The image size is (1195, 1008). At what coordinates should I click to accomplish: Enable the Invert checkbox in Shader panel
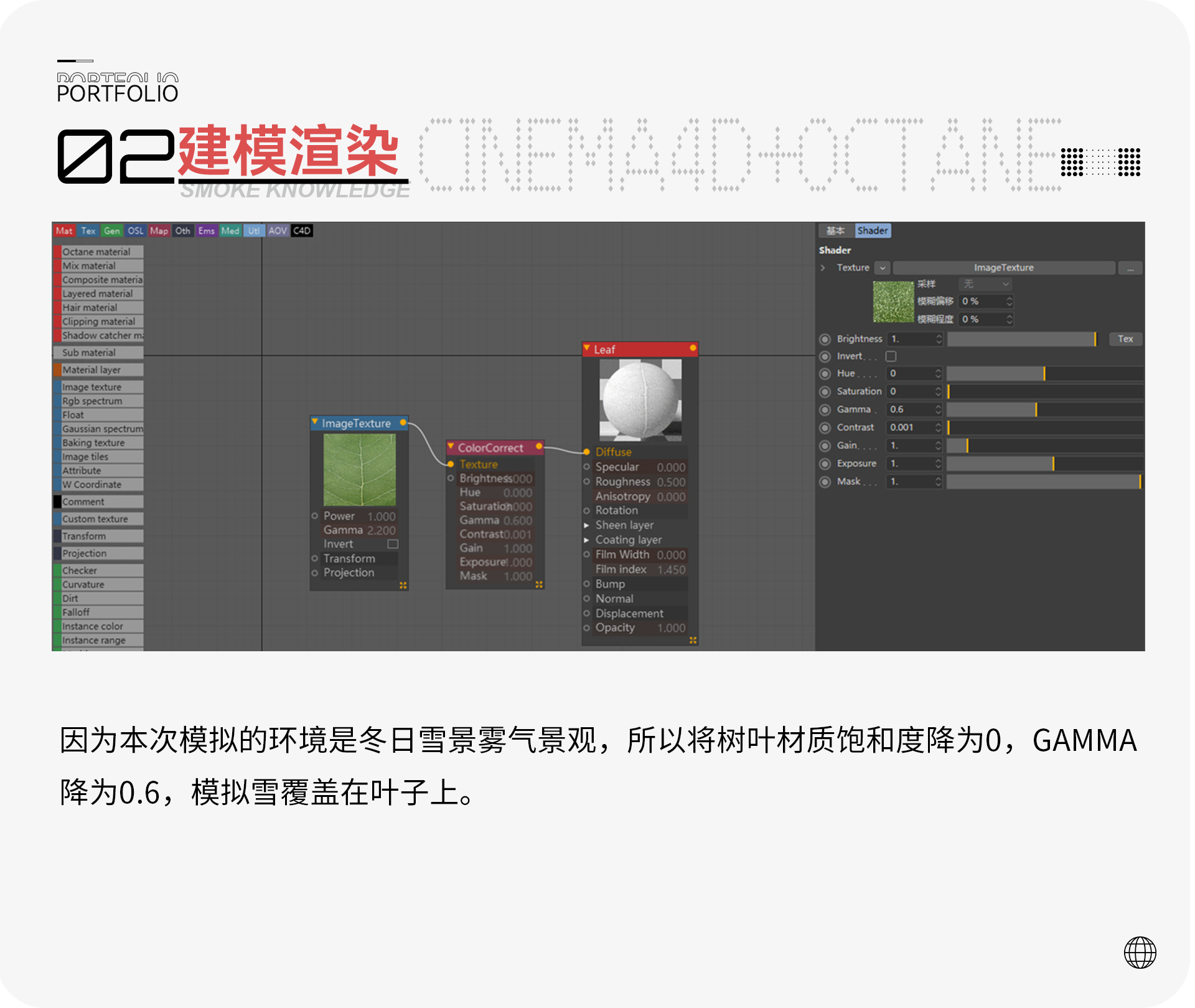(891, 356)
